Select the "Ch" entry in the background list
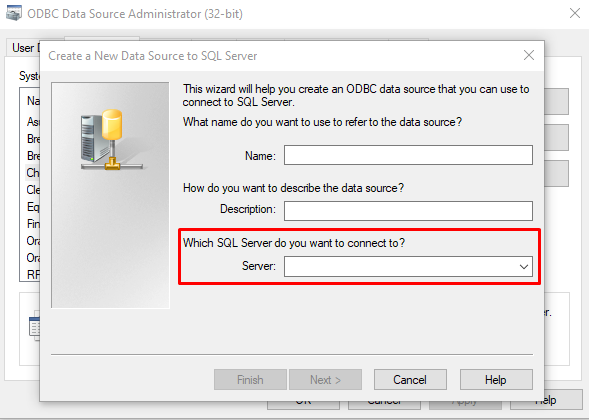The image size is (589, 420). pyautogui.click(x=33, y=173)
